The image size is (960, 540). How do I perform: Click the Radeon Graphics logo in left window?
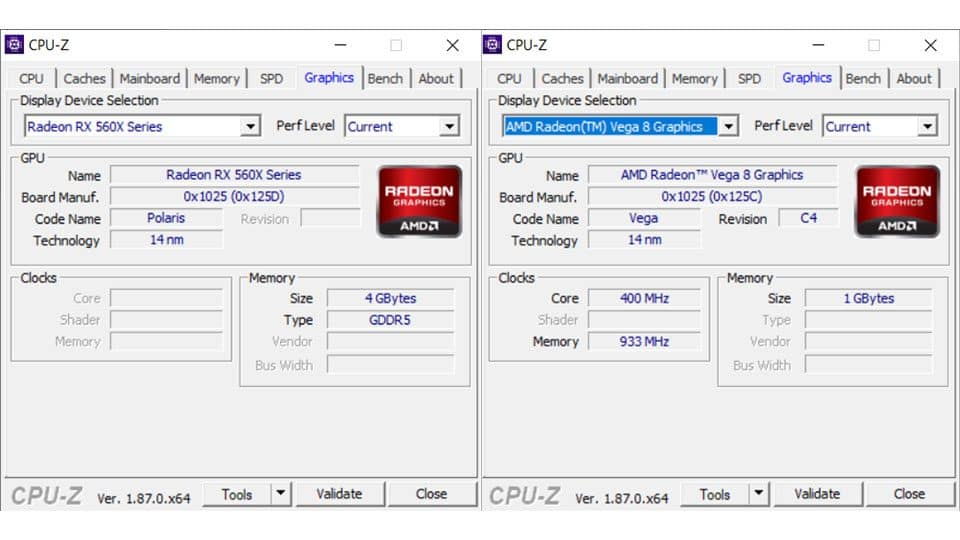tap(419, 201)
